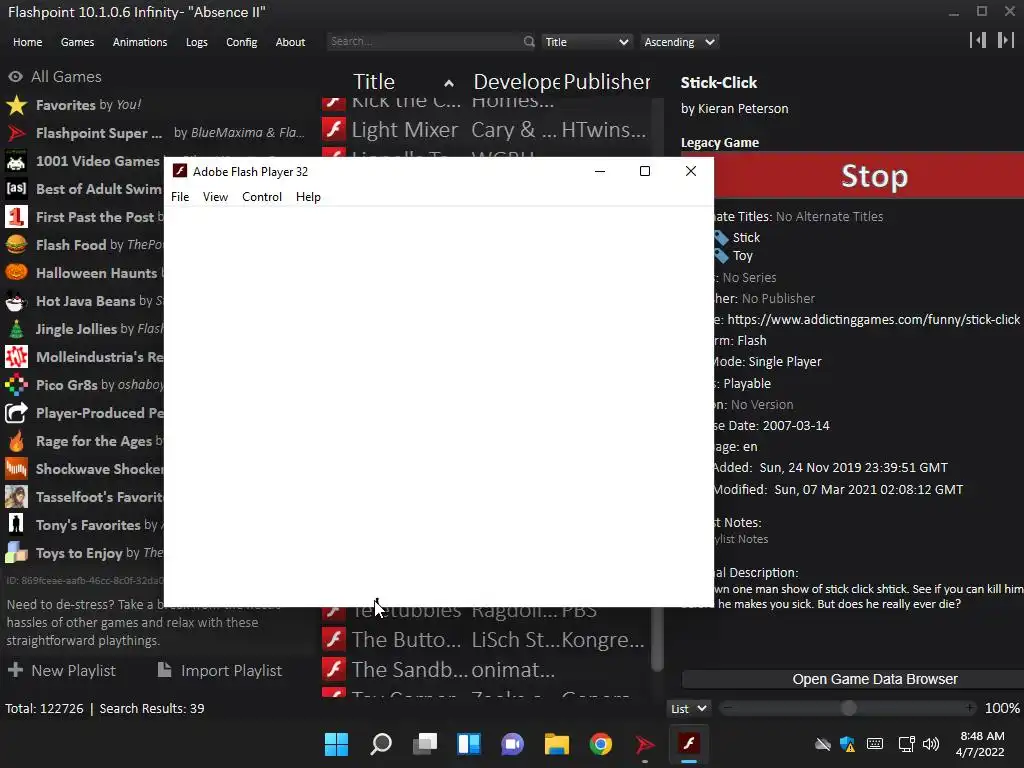Viewport: 1024px width, 768px height.
Task: Open the Title sort-by dropdown
Action: 587,42
